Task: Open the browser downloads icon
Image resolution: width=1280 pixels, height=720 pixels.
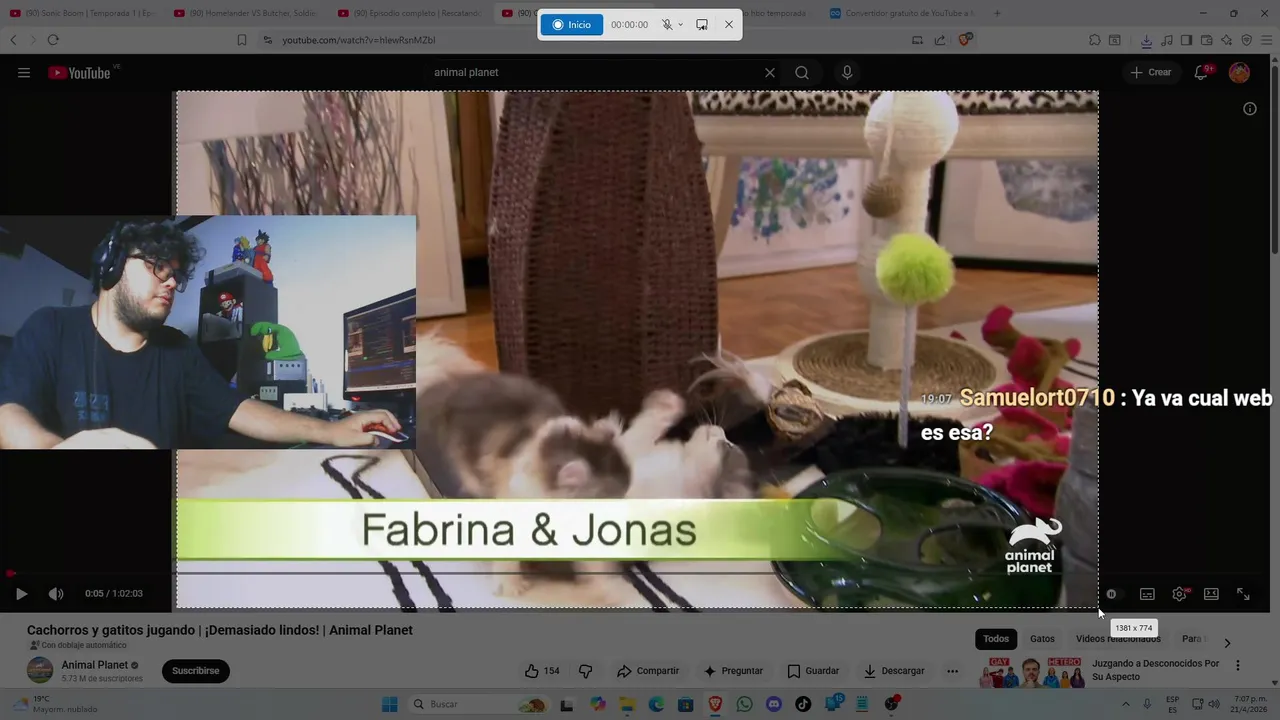Action: click(1146, 40)
